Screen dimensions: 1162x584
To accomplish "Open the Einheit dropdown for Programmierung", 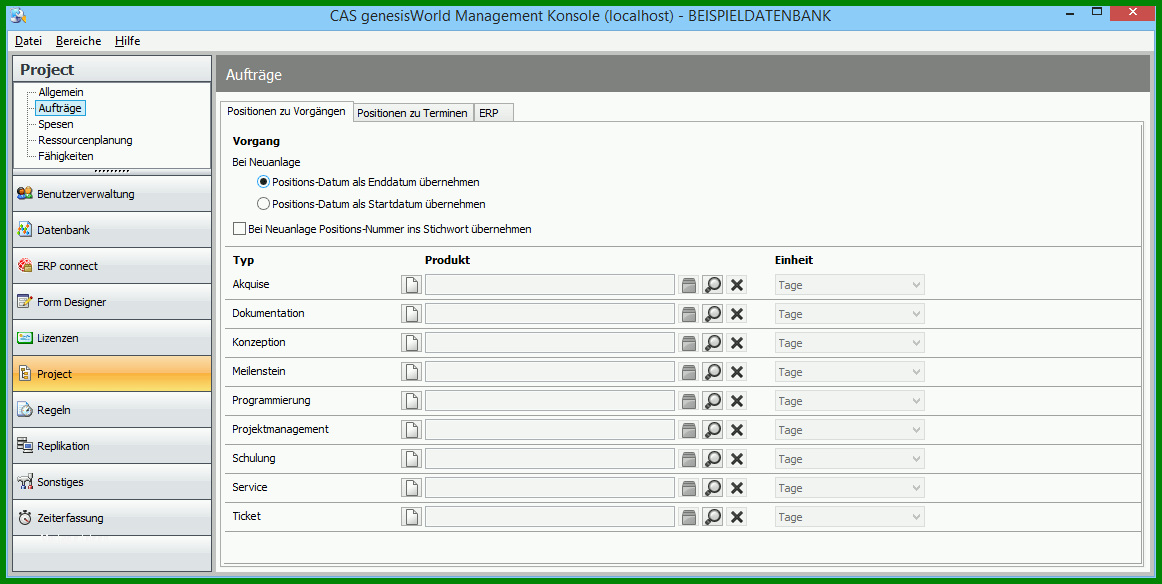I will click(849, 400).
